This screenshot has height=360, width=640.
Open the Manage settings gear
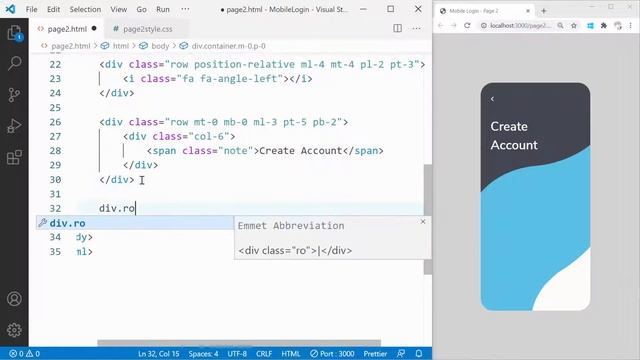point(14,330)
